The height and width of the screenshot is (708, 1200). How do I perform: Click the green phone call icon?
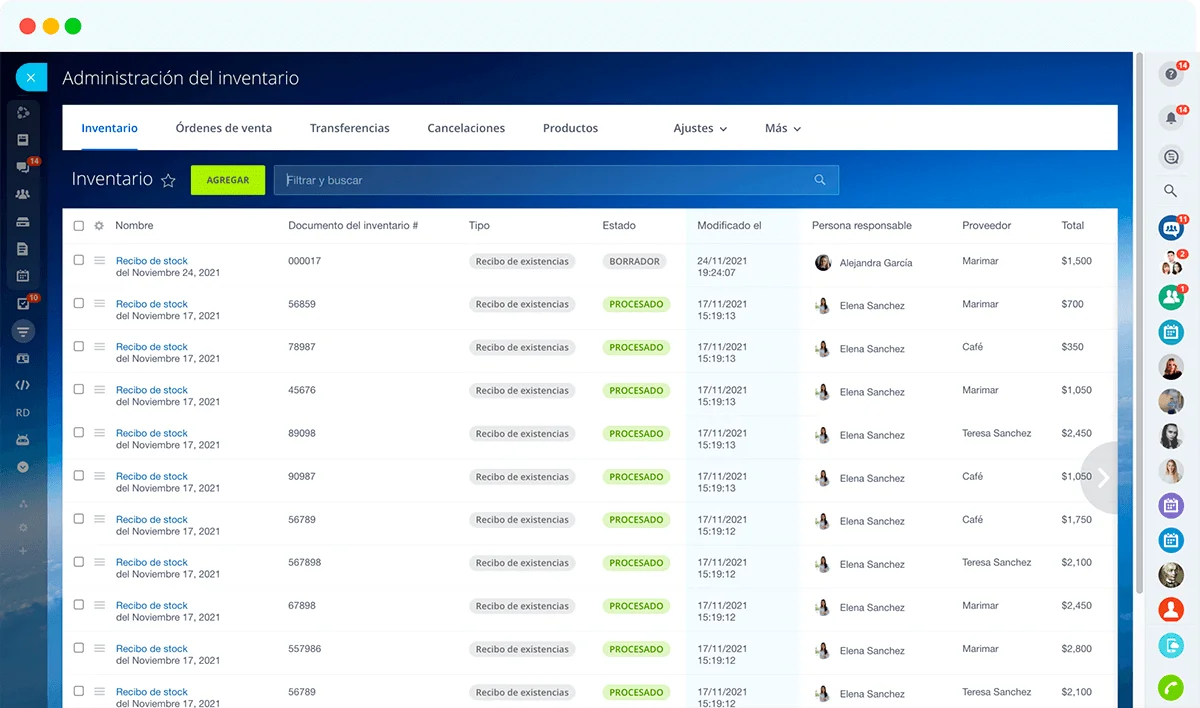click(1171, 688)
